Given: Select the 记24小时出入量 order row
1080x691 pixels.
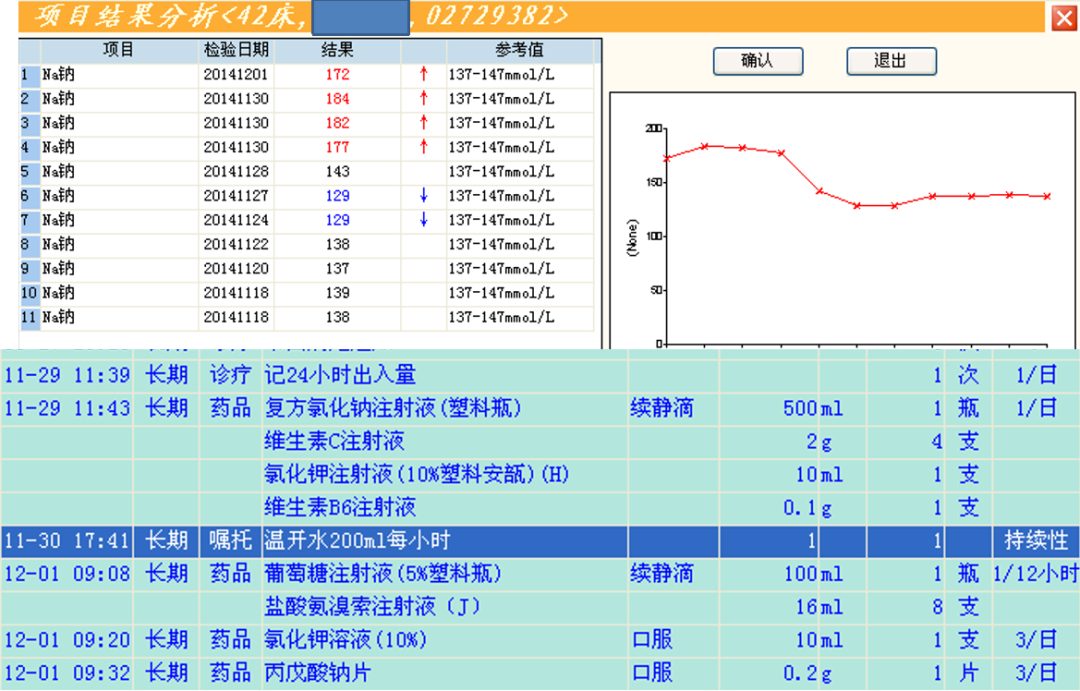Looking at the screenshot, I should (339, 375).
